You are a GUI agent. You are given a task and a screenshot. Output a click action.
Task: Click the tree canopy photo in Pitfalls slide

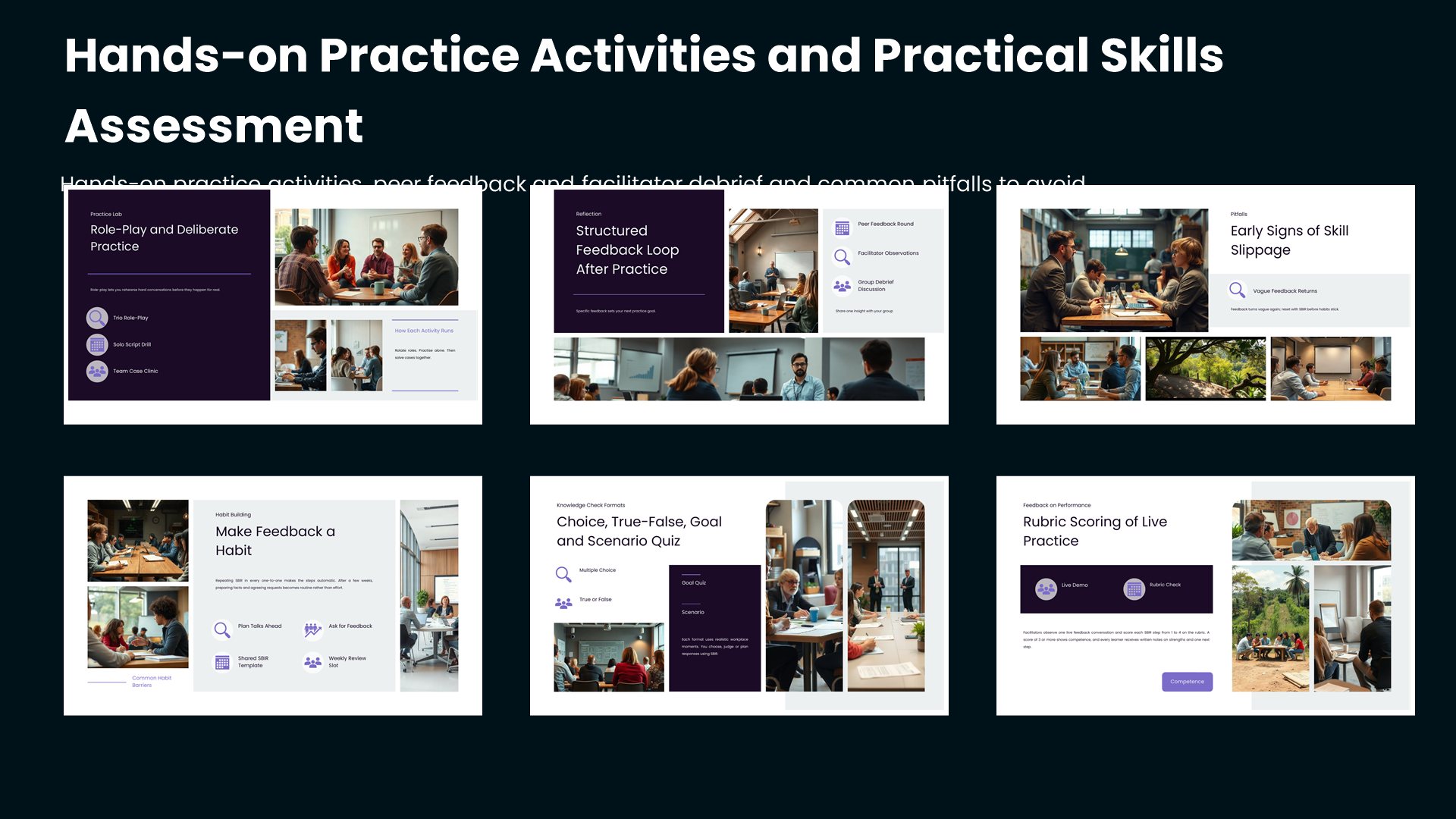(x=1205, y=369)
